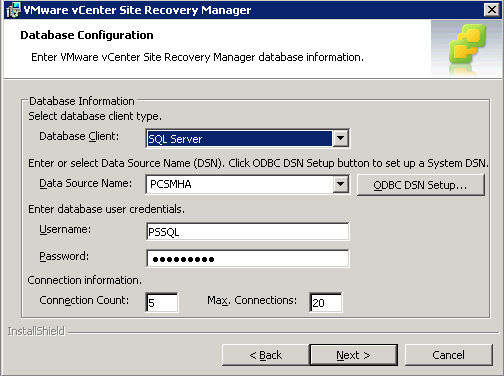Viewport: 504px width, 378px height.
Task: Cancel the installation wizard
Action: [448, 355]
